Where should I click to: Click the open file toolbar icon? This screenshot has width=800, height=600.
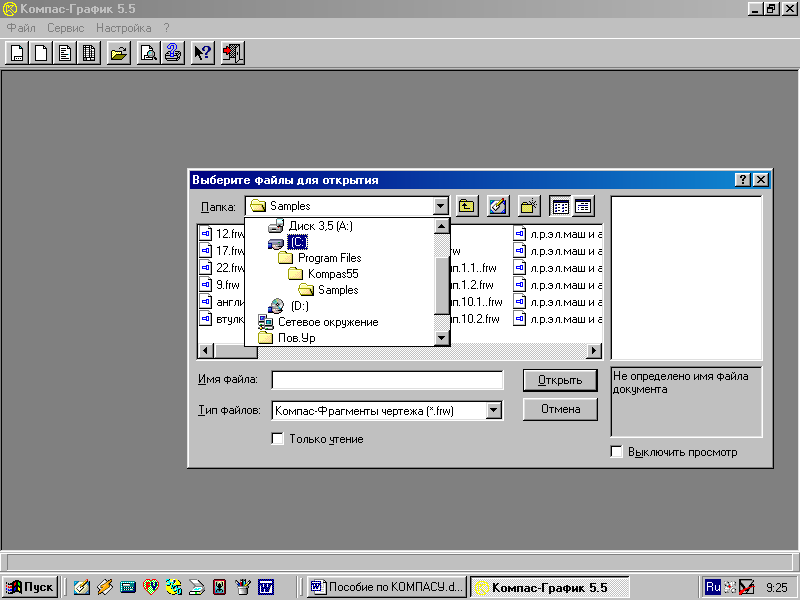coord(119,53)
